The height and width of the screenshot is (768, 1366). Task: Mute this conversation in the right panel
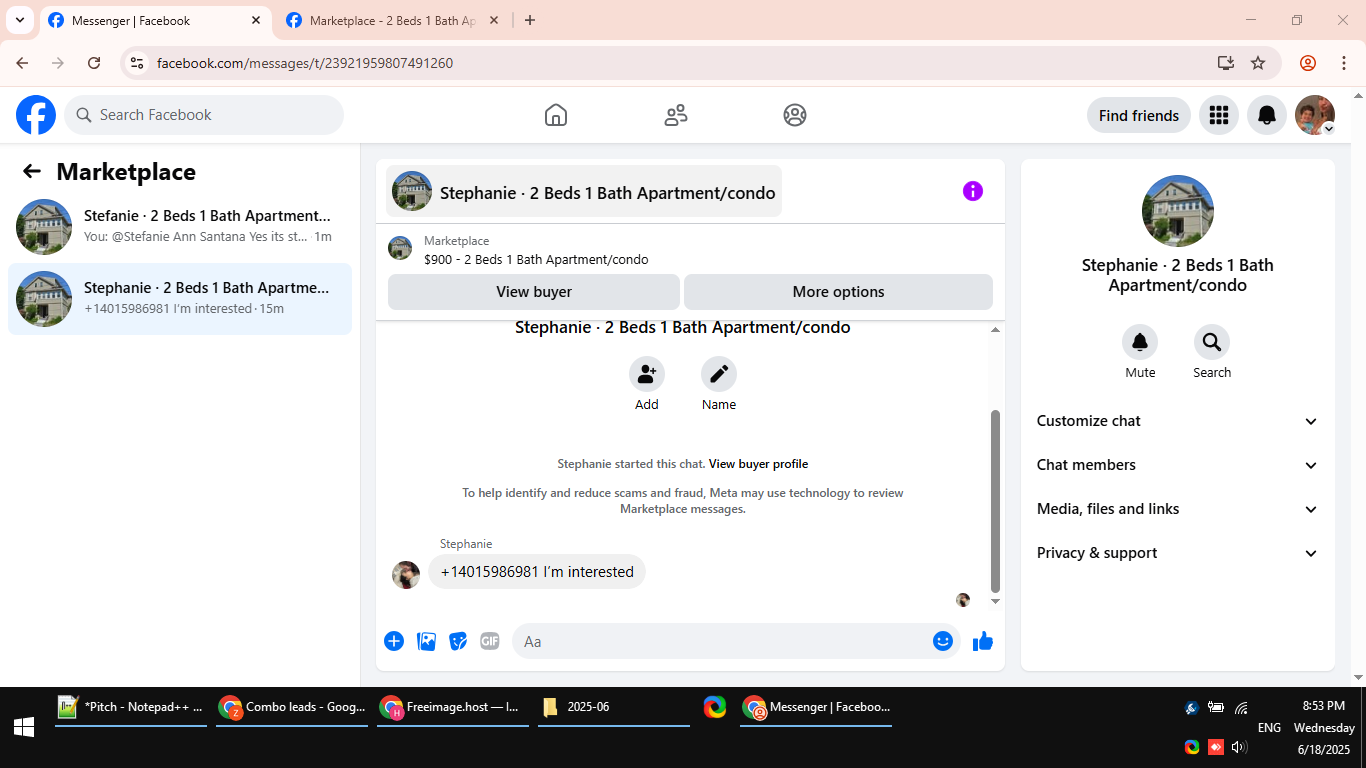coord(1140,343)
